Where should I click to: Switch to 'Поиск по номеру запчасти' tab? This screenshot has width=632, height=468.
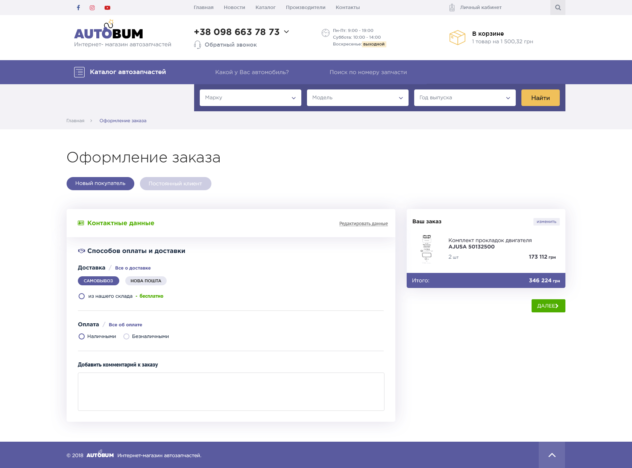pyautogui.click(x=368, y=72)
